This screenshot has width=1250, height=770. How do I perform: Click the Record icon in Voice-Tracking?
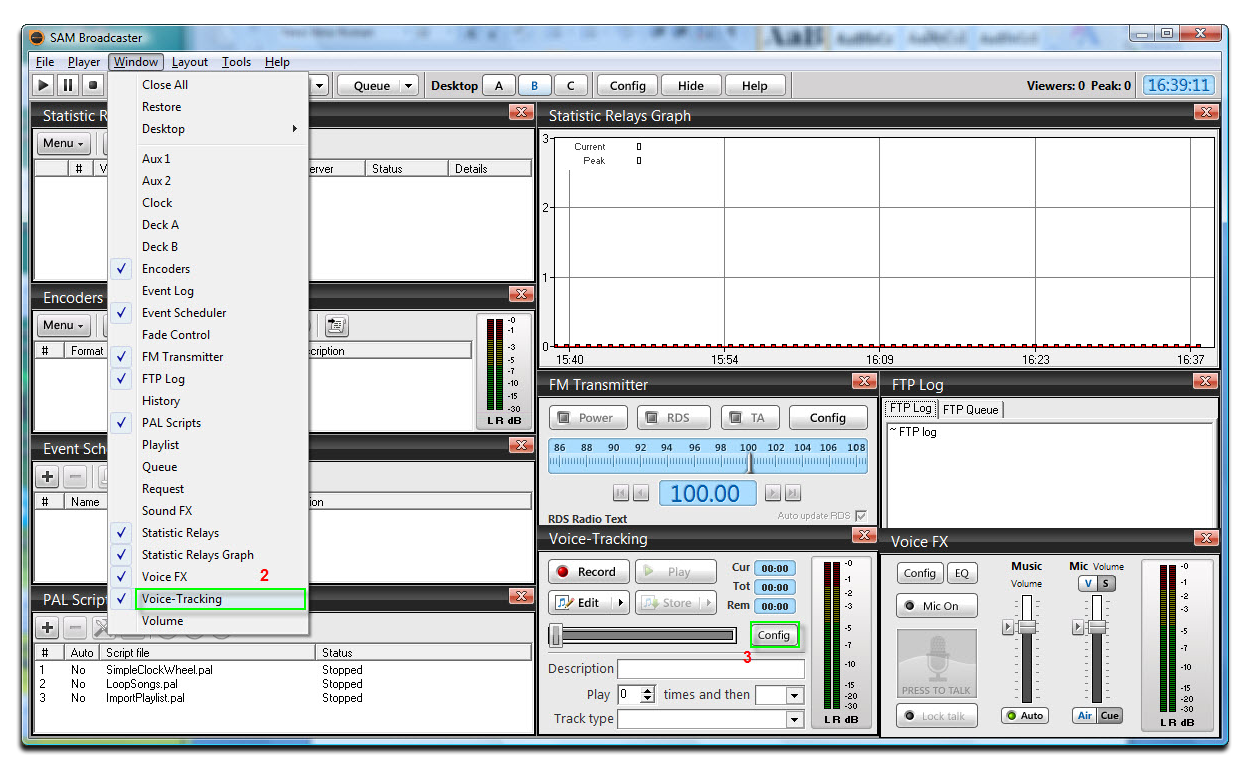pyautogui.click(x=588, y=571)
